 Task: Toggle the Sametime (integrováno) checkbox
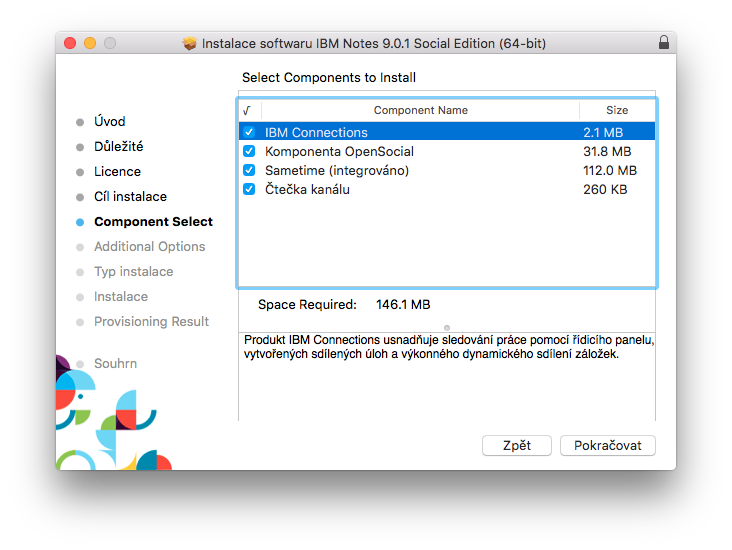(249, 170)
